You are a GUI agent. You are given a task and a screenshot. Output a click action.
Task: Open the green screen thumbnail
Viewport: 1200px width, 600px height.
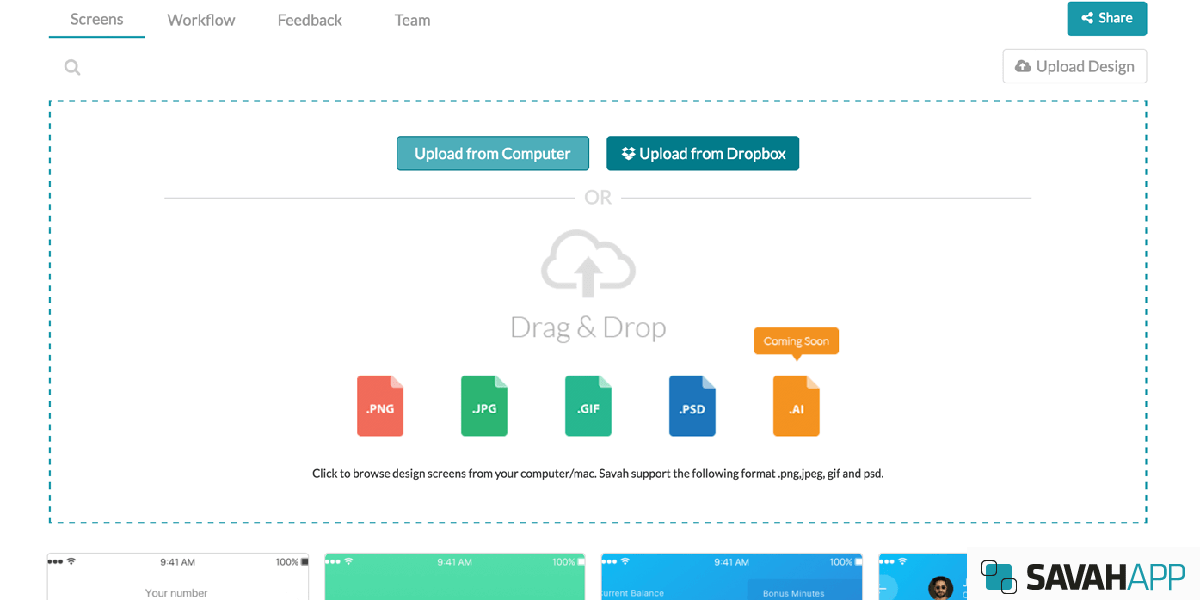coord(455,578)
